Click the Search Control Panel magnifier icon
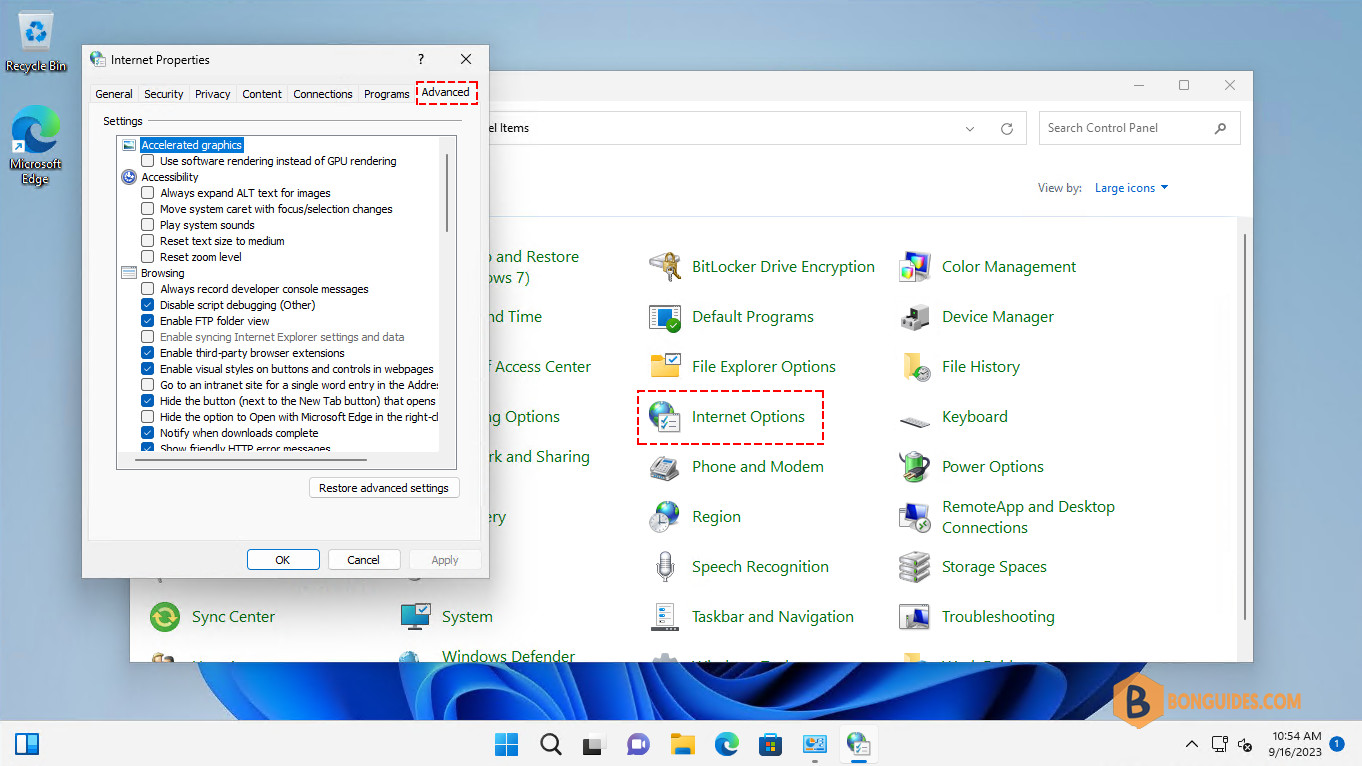The height and width of the screenshot is (766, 1362). 1220,128
